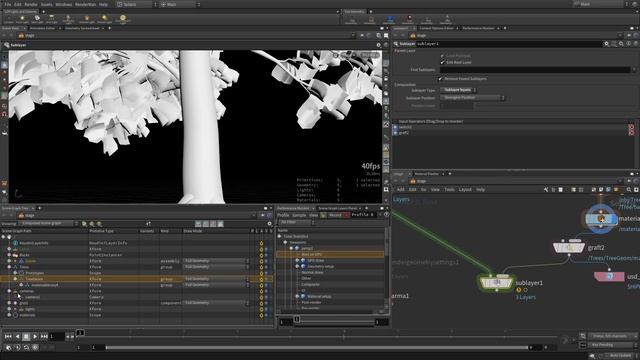Open the Composed scene graph viewing dropdown
Viewport: 640px width, 360px height.
[49, 224]
